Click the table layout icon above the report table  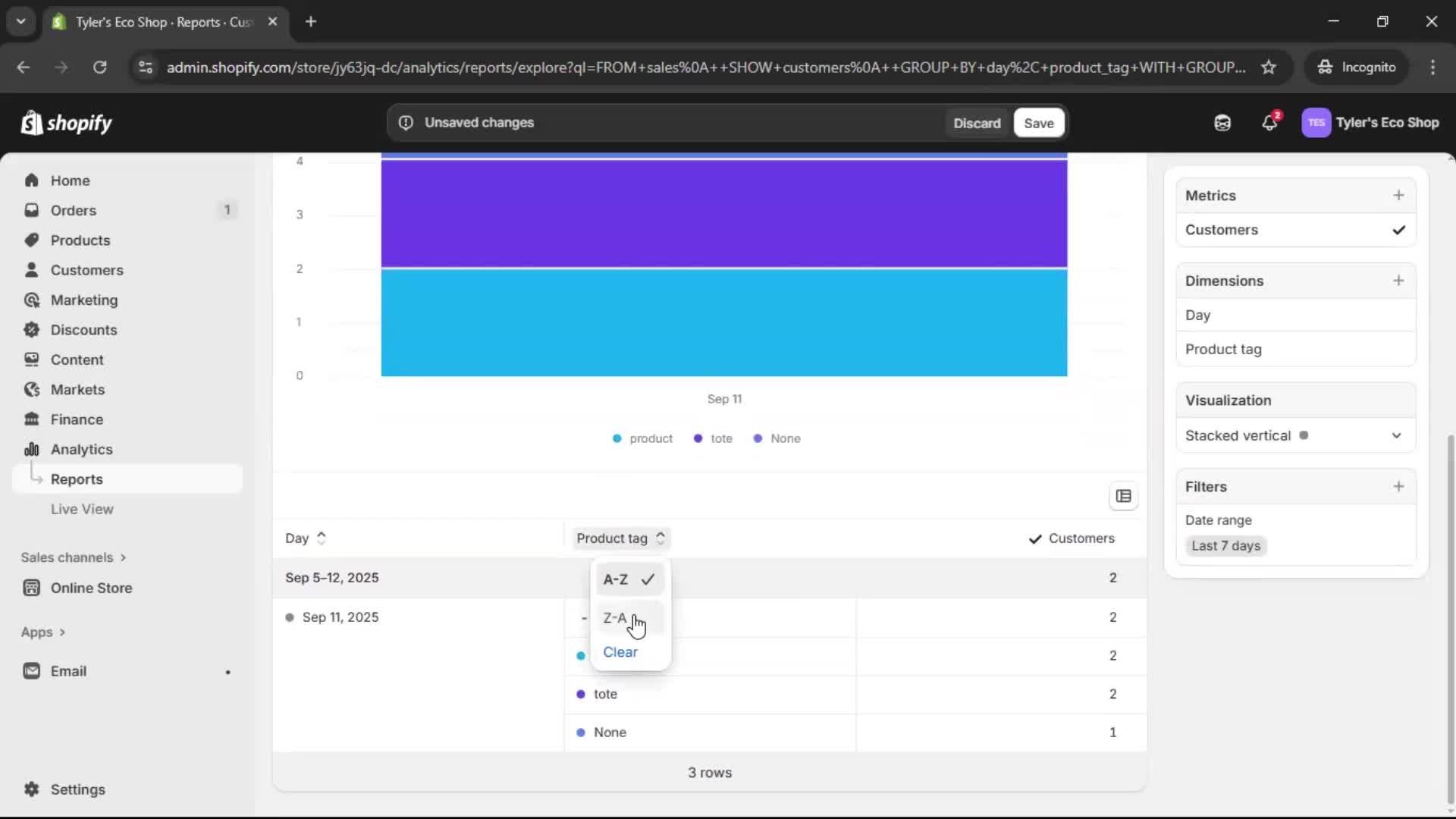tap(1124, 496)
